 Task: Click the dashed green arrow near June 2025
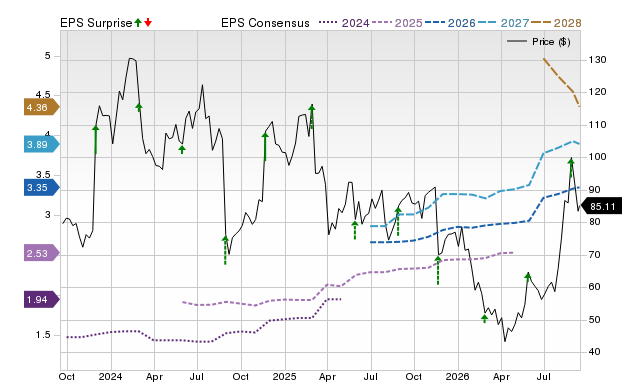pos(355,230)
